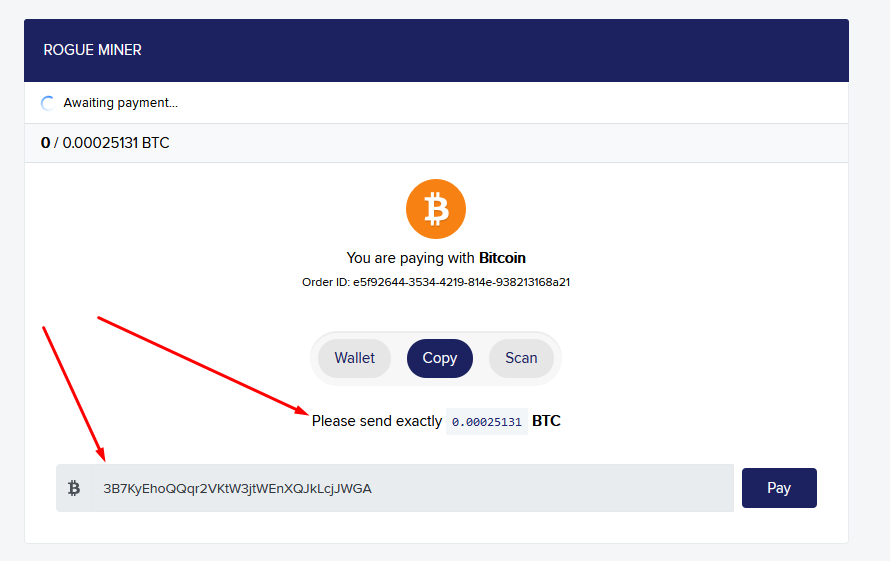Open the Scan tab
This screenshot has height=561, width=890.
521,358
